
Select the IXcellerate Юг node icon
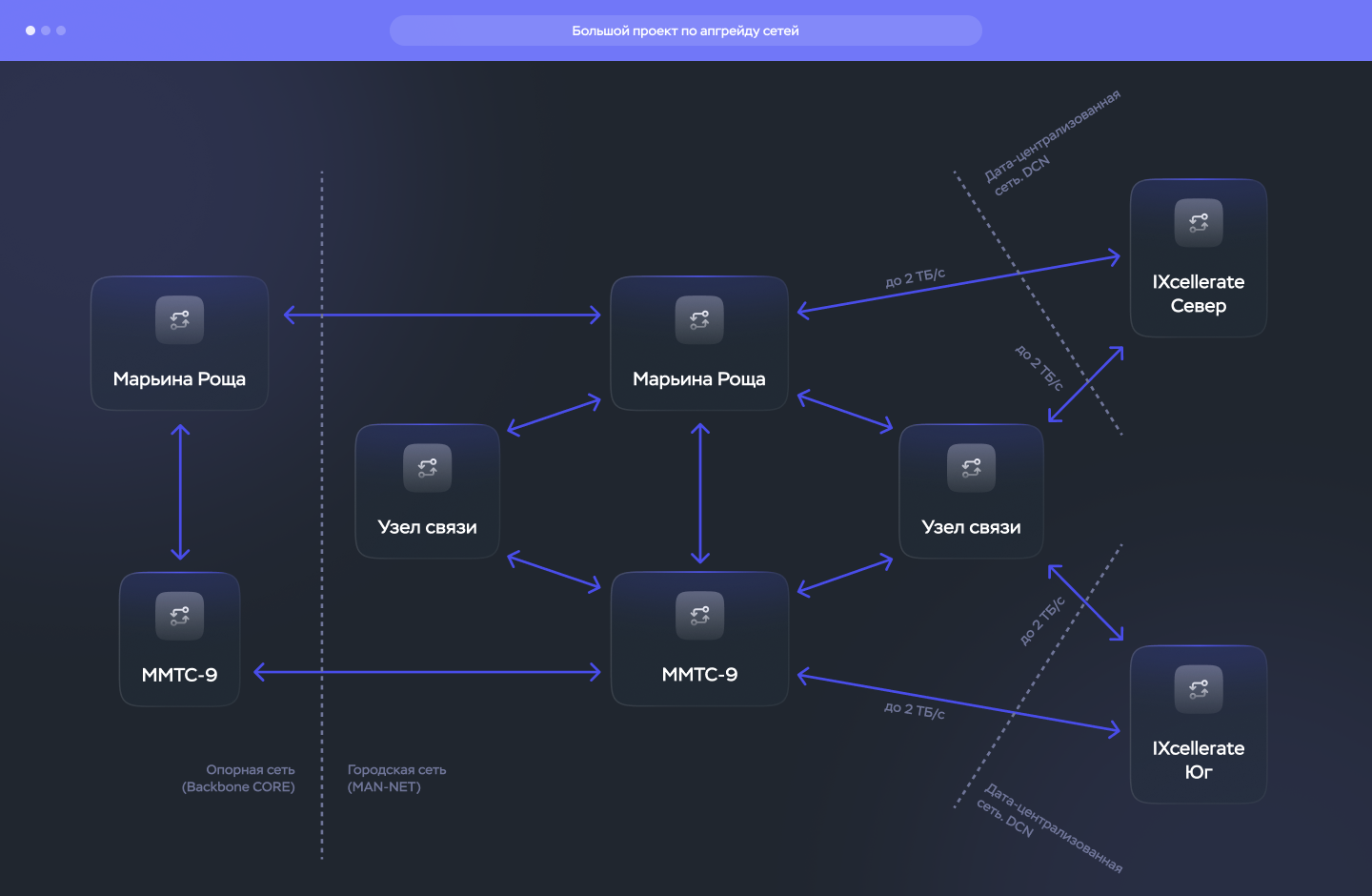pos(1199,689)
